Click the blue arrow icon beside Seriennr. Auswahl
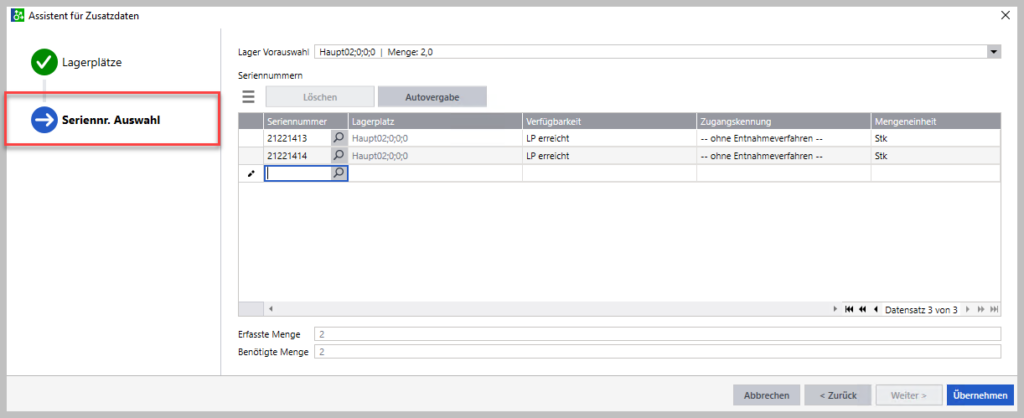 coord(44,120)
